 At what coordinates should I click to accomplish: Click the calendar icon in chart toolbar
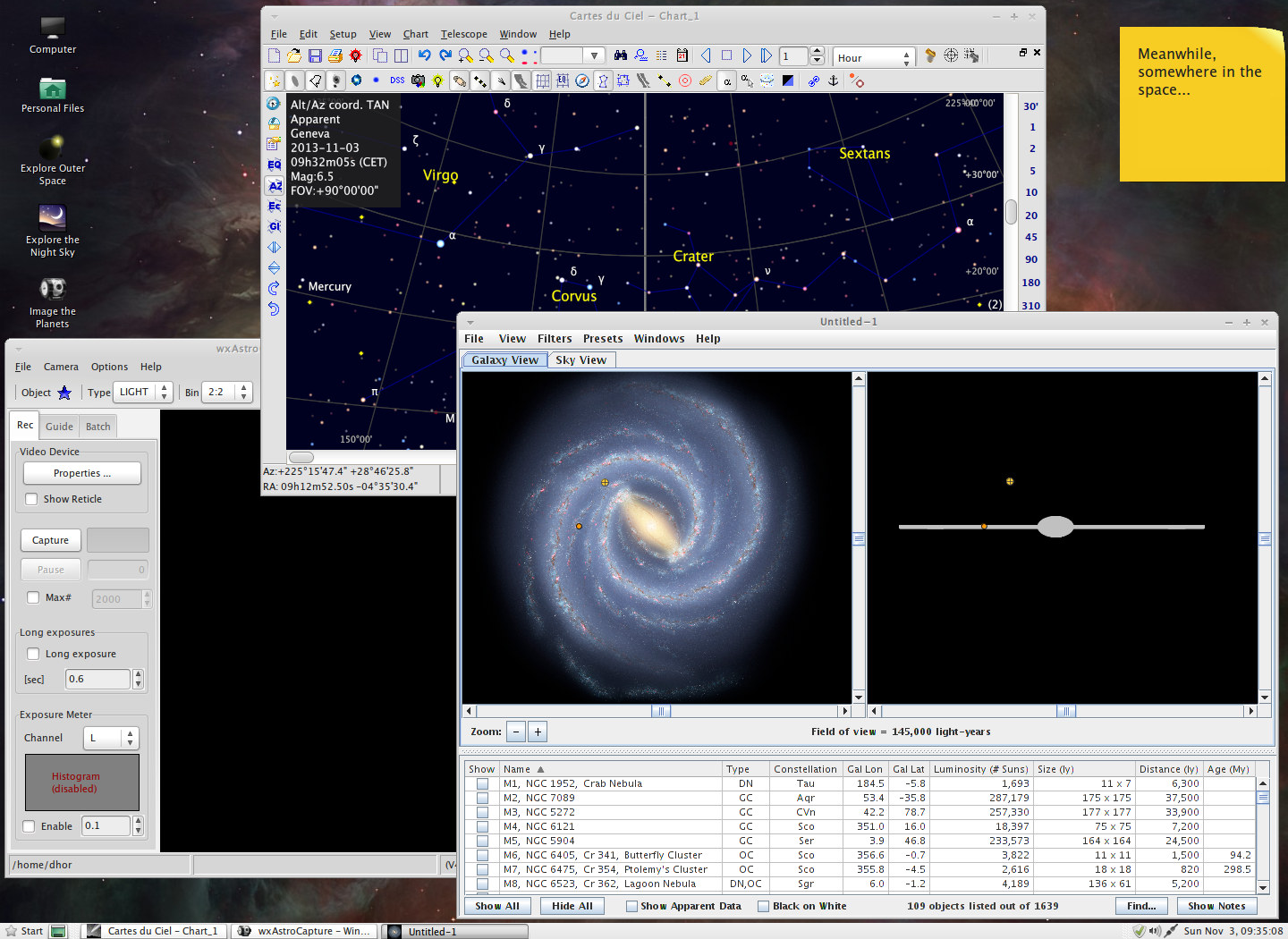(682, 55)
